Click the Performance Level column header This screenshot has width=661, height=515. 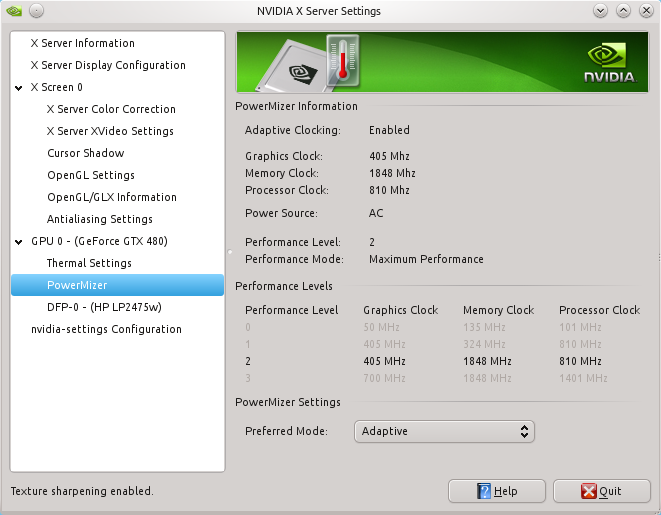click(292, 310)
